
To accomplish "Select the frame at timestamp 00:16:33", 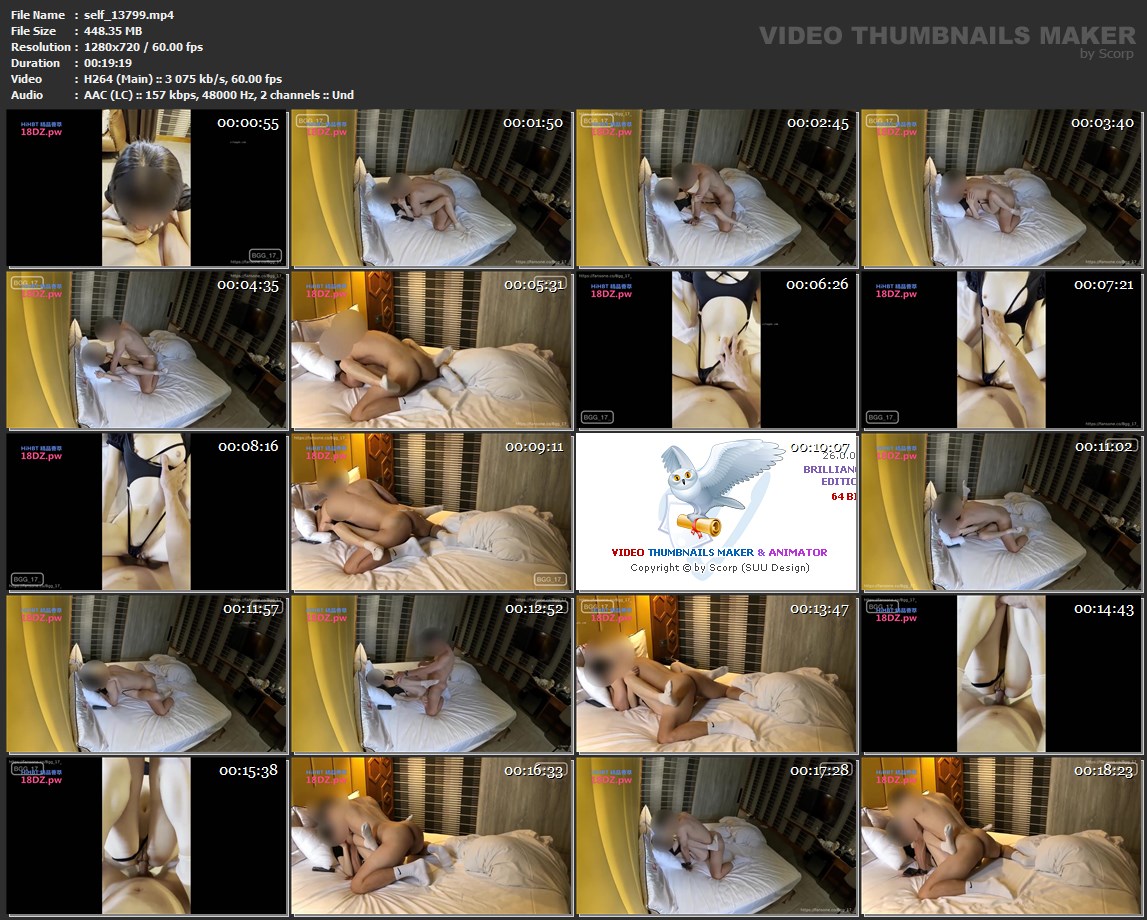I will (x=431, y=837).
